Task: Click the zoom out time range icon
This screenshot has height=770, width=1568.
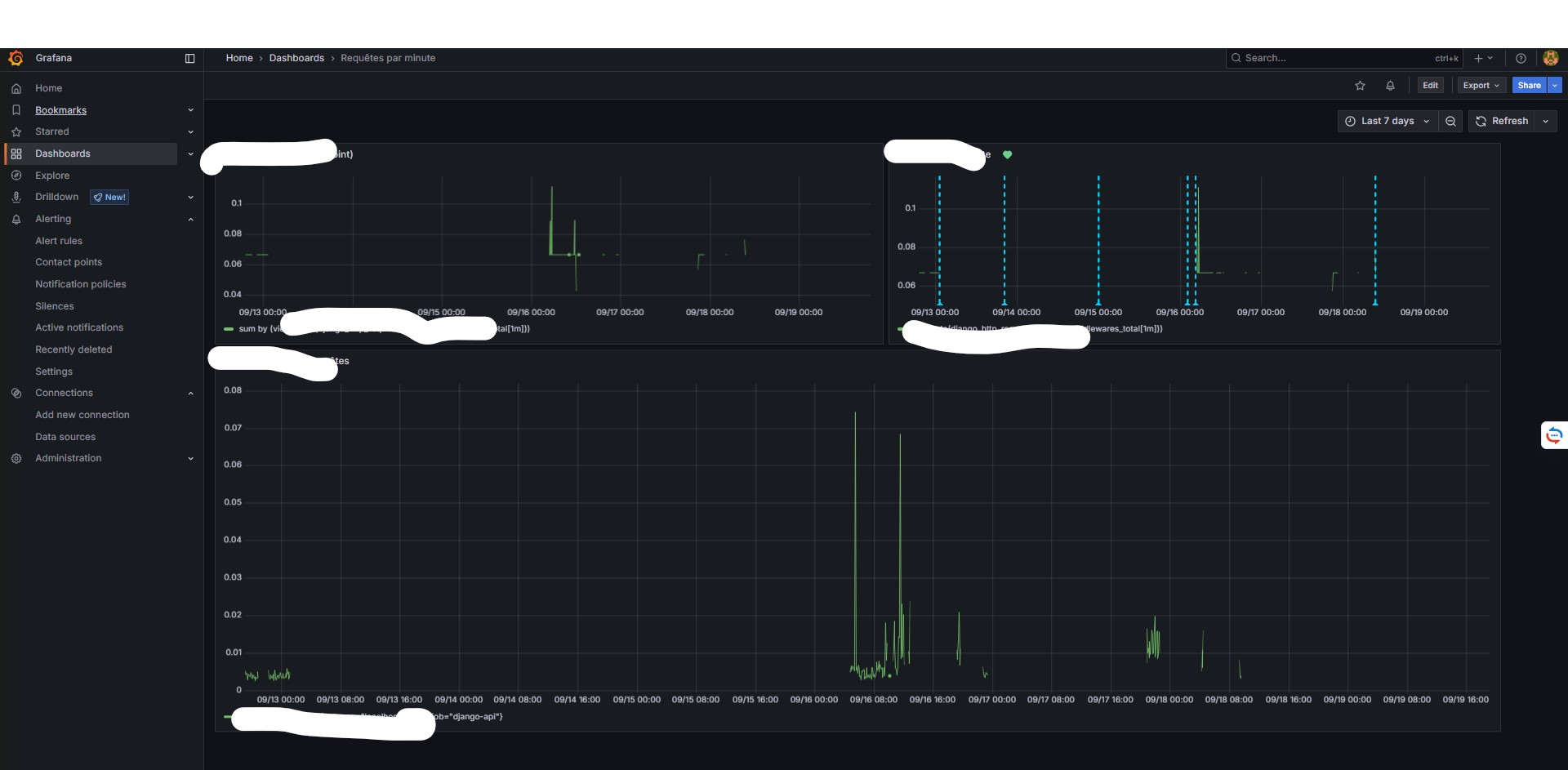Action: pos(1450,121)
